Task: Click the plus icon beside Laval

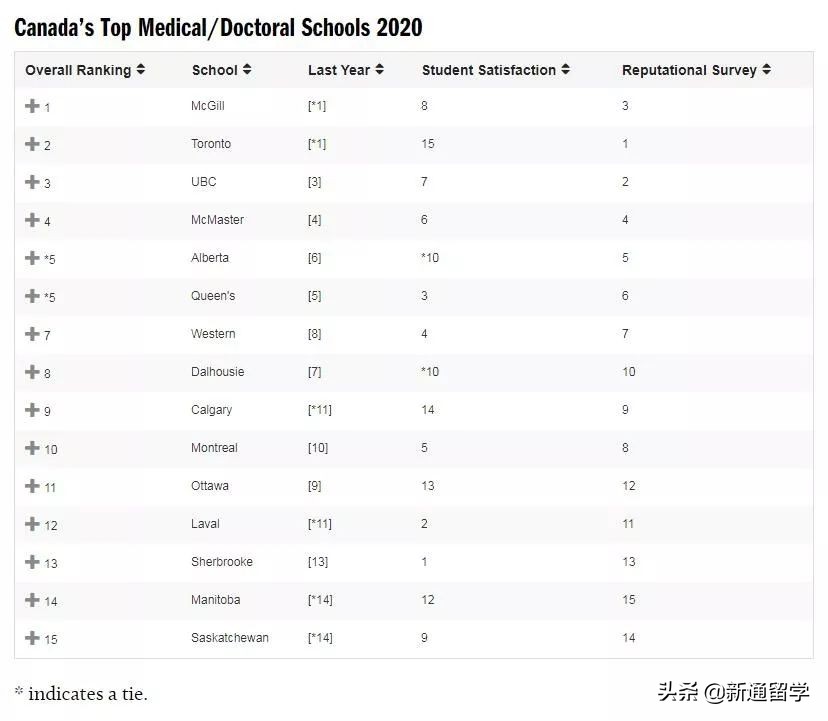Action: tap(33, 524)
